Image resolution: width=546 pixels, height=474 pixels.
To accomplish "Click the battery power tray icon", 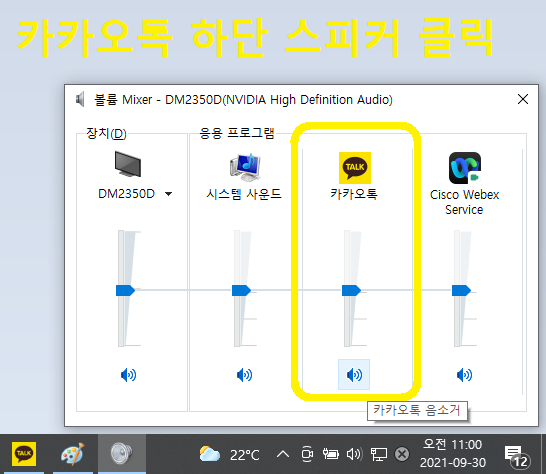I will click(x=330, y=454).
